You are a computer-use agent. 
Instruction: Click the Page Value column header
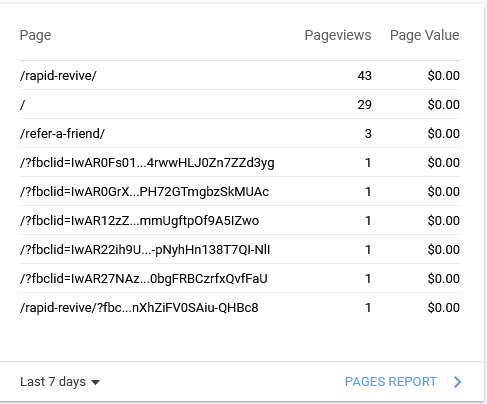[425, 35]
